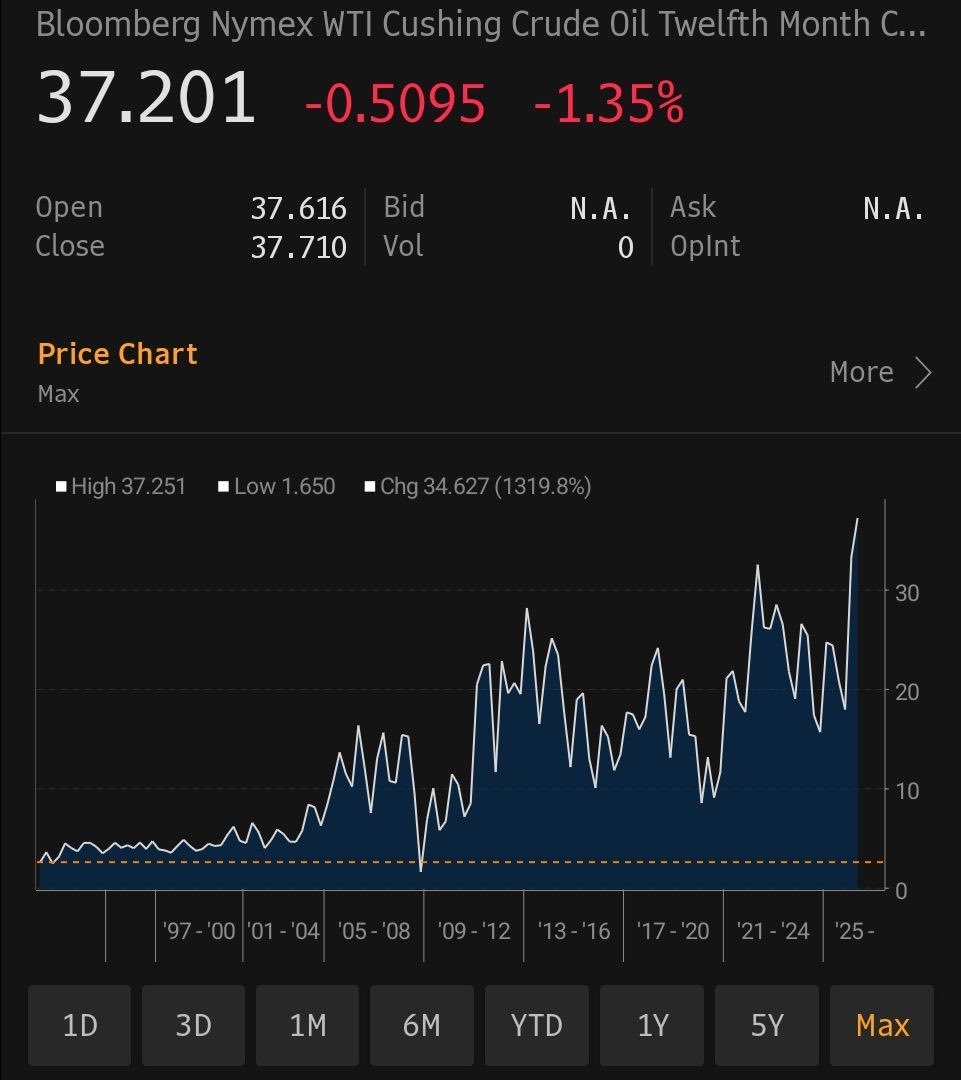Click the Close value 37.710
Image resolution: width=961 pixels, height=1080 pixels.
click(x=298, y=247)
